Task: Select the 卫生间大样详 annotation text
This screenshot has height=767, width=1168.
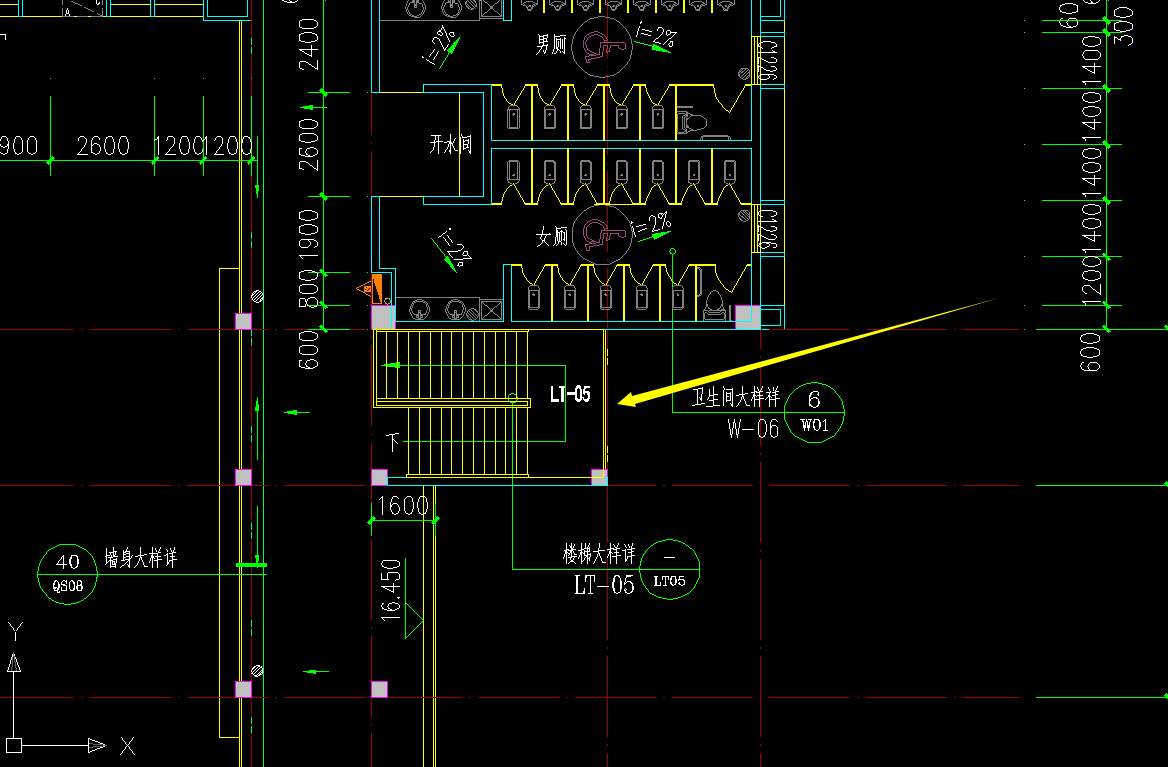Action: [x=735, y=397]
